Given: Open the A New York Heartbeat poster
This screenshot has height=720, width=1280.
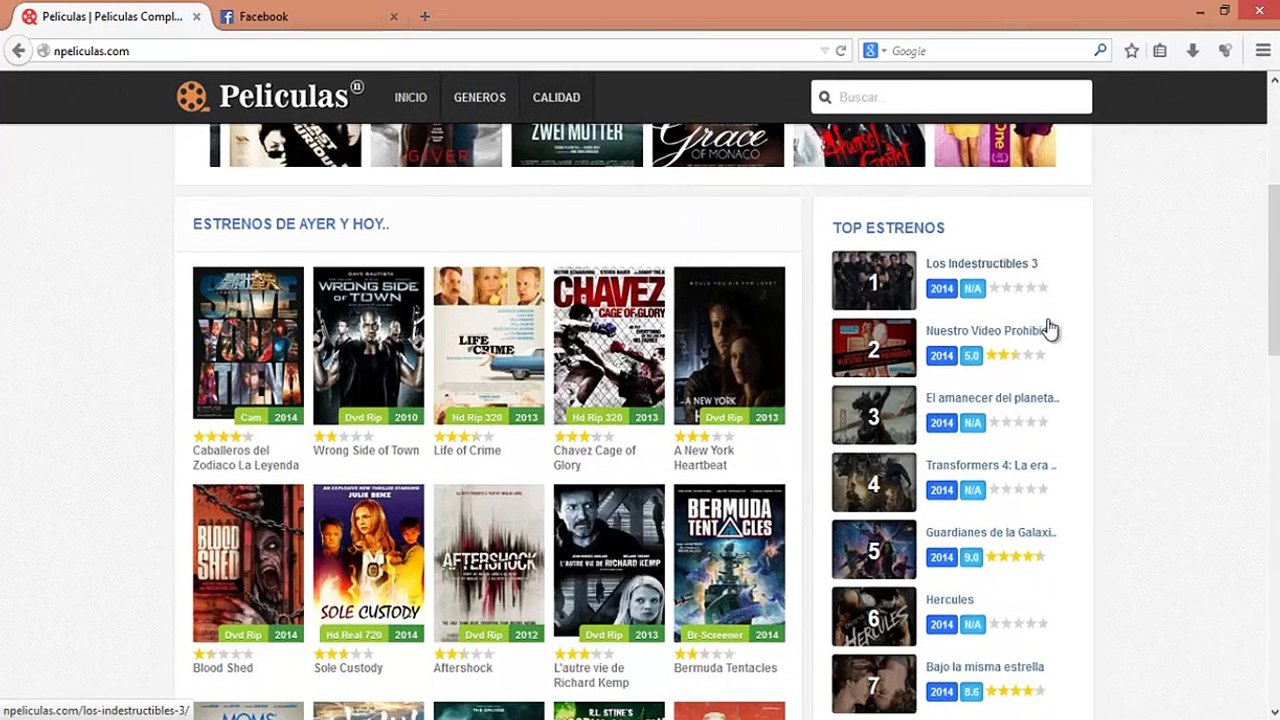Looking at the screenshot, I should [x=729, y=345].
